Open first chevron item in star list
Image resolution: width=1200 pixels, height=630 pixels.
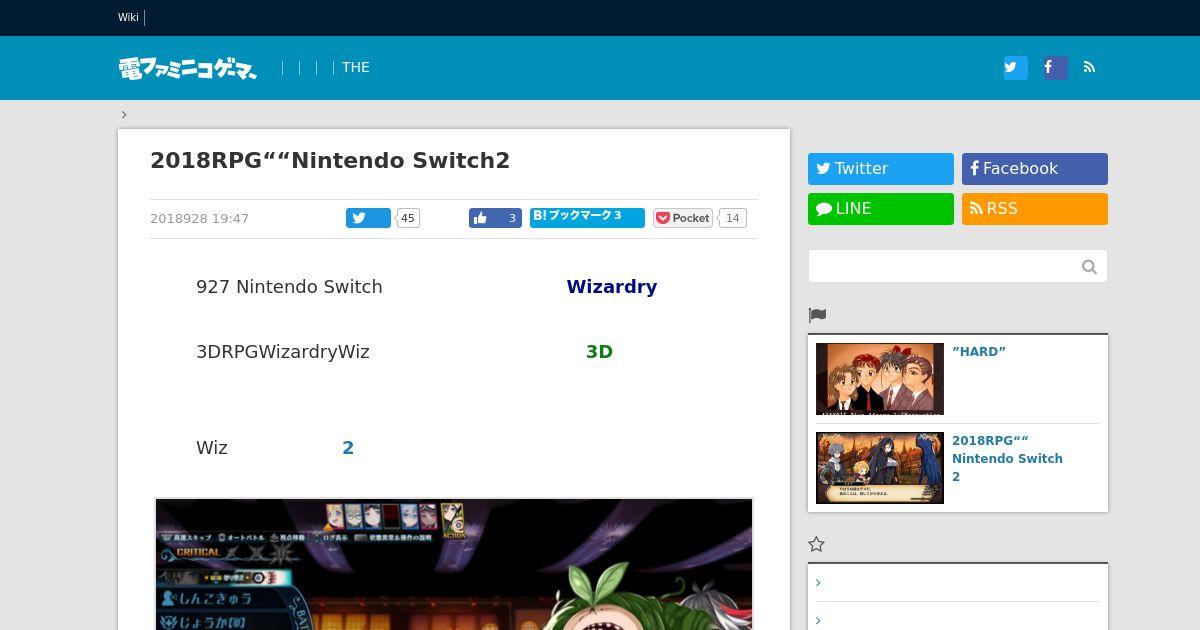818,583
